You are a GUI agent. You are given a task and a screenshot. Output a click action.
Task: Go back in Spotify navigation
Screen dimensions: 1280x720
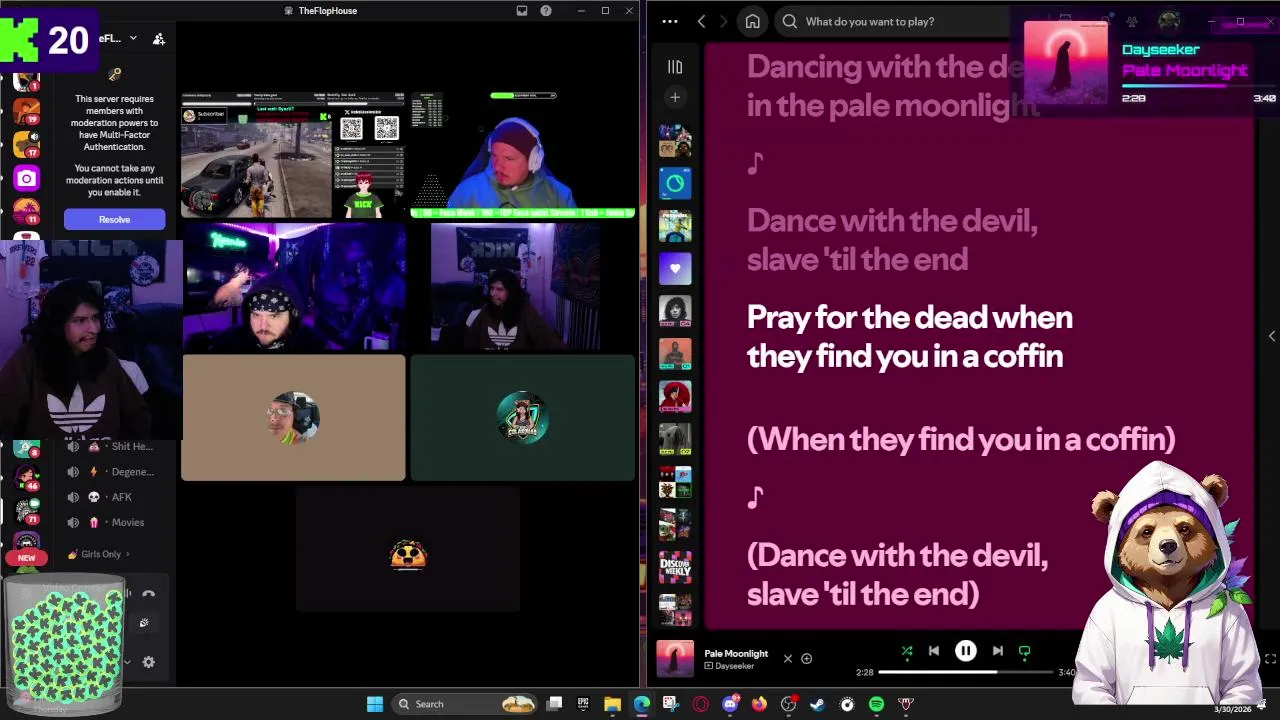point(701,21)
